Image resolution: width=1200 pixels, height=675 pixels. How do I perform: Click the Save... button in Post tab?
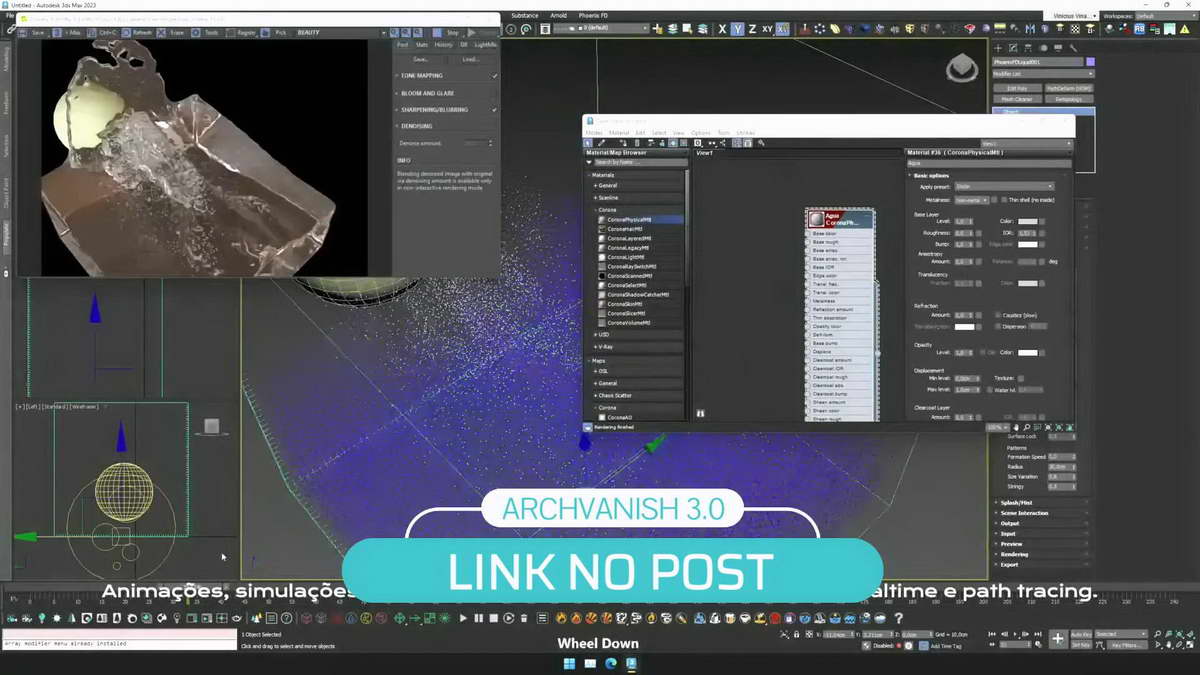click(421, 59)
